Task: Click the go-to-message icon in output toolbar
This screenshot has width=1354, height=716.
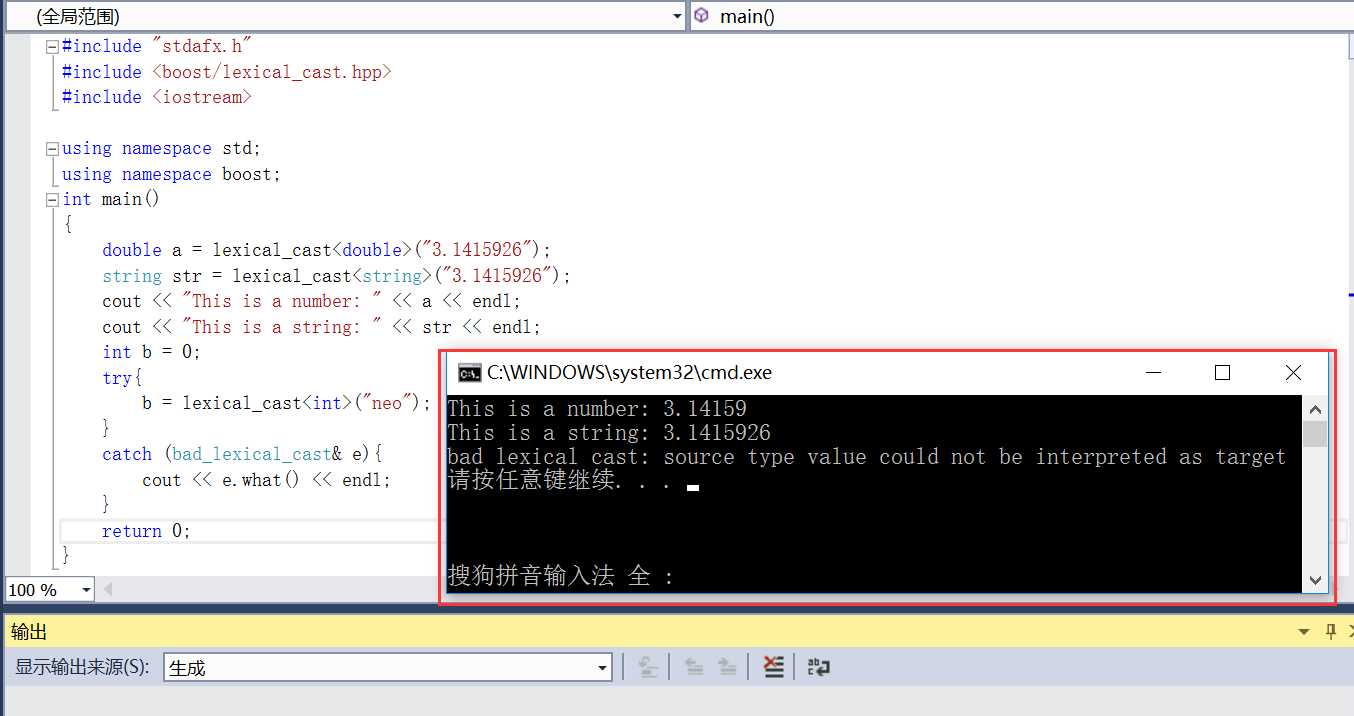Action: point(648,667)
